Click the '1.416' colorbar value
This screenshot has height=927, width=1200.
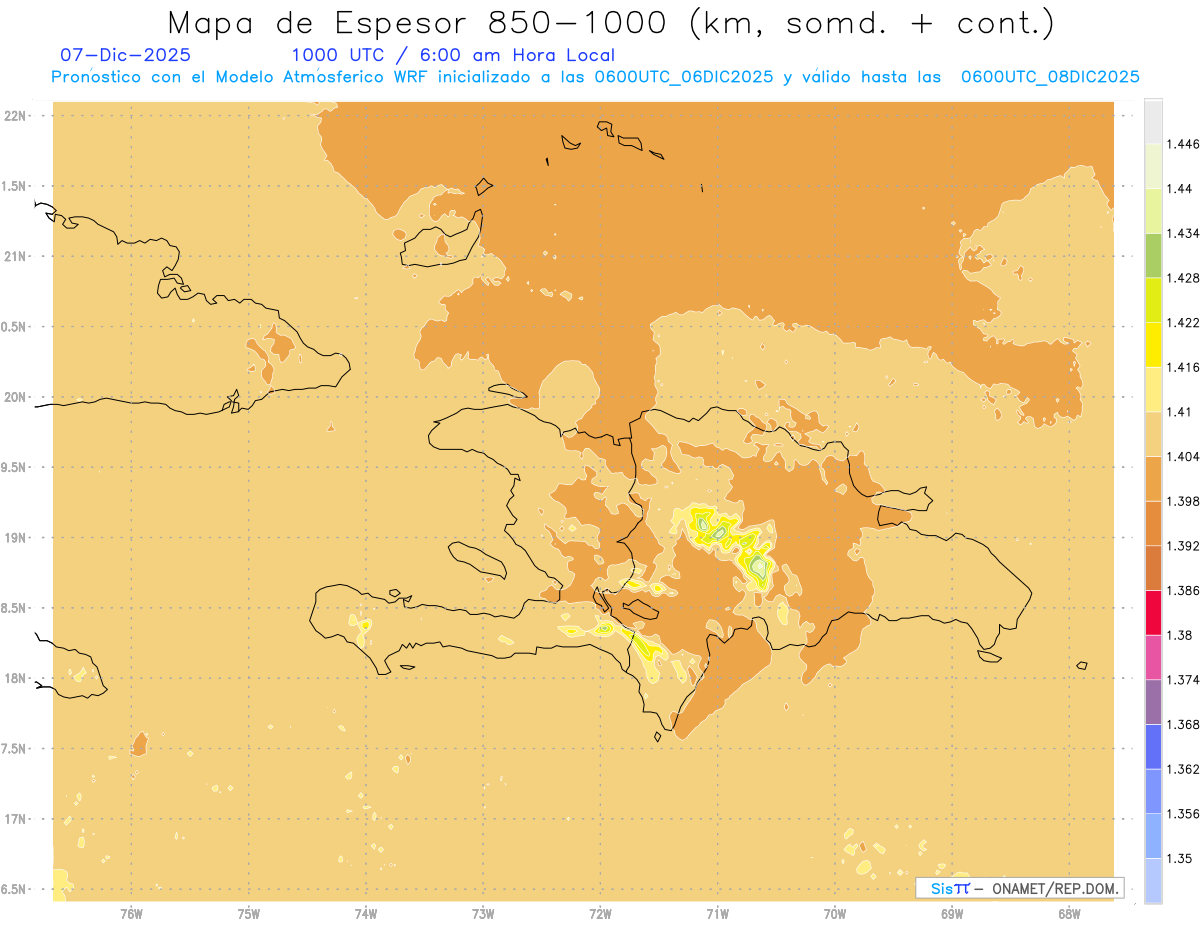coord(1183,368)
